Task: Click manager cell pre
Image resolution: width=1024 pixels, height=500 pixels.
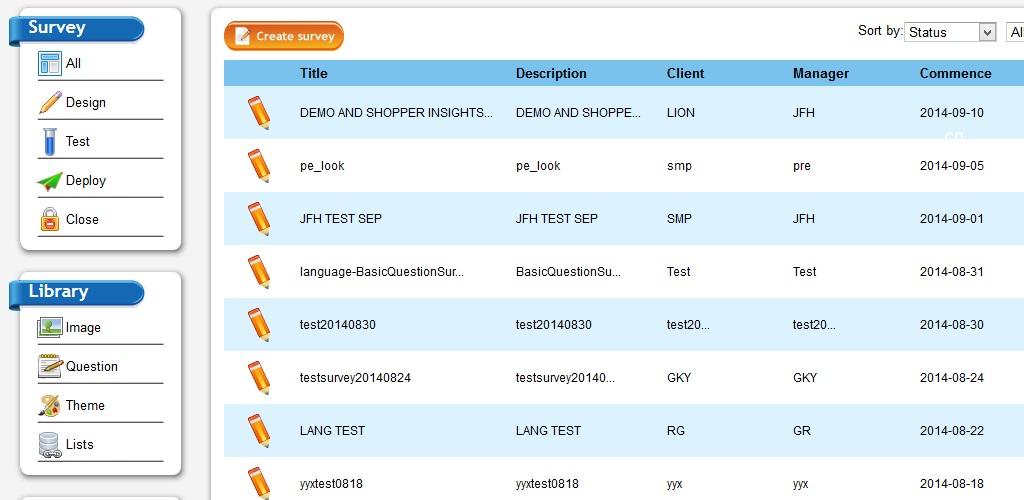Action: [802, 166]
